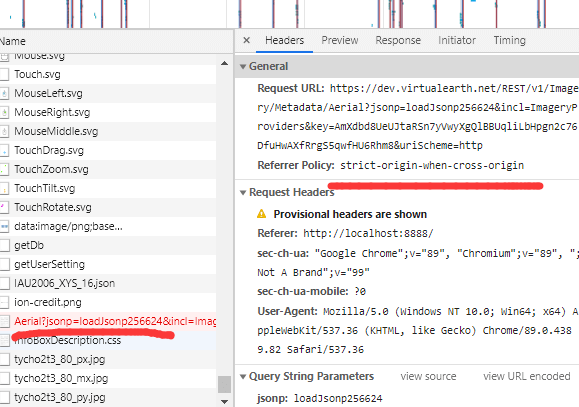Click the view source link
The width and height of the screenshot is (579, 407).
click(428, 376)
